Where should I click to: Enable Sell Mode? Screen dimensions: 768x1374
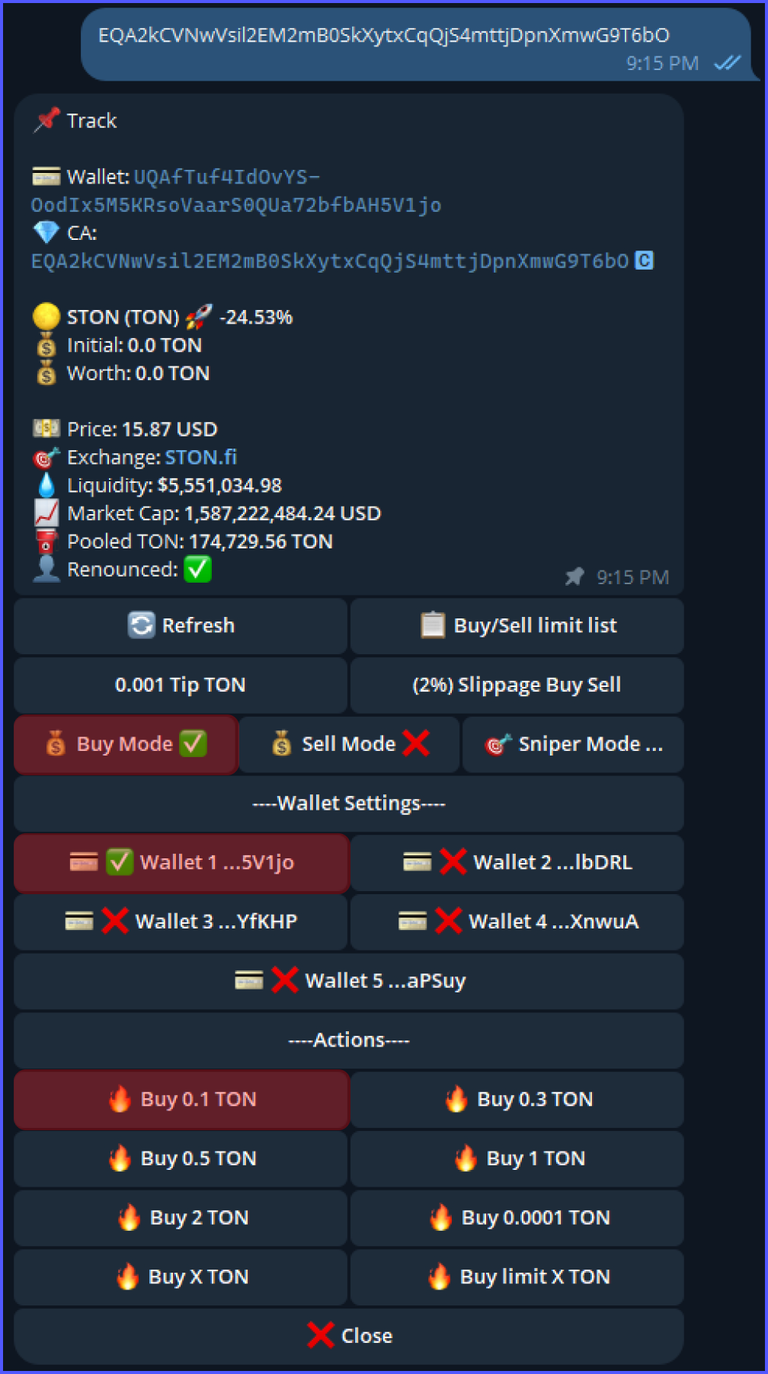tap(349, 744)
